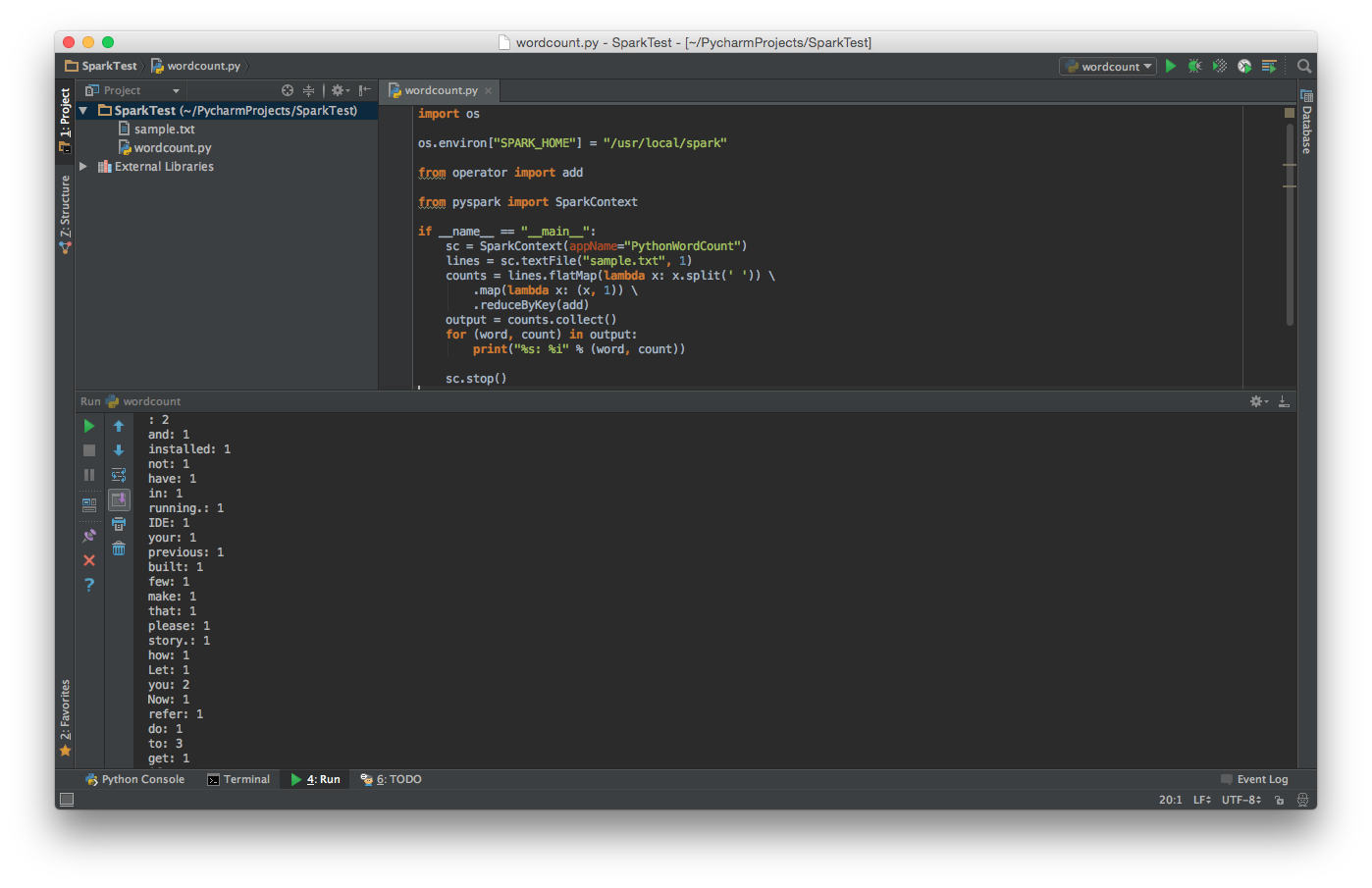Viewport: 1372px width, 888px height.
Task: Toggle scroll to end of output
Action: coord(119,499)
